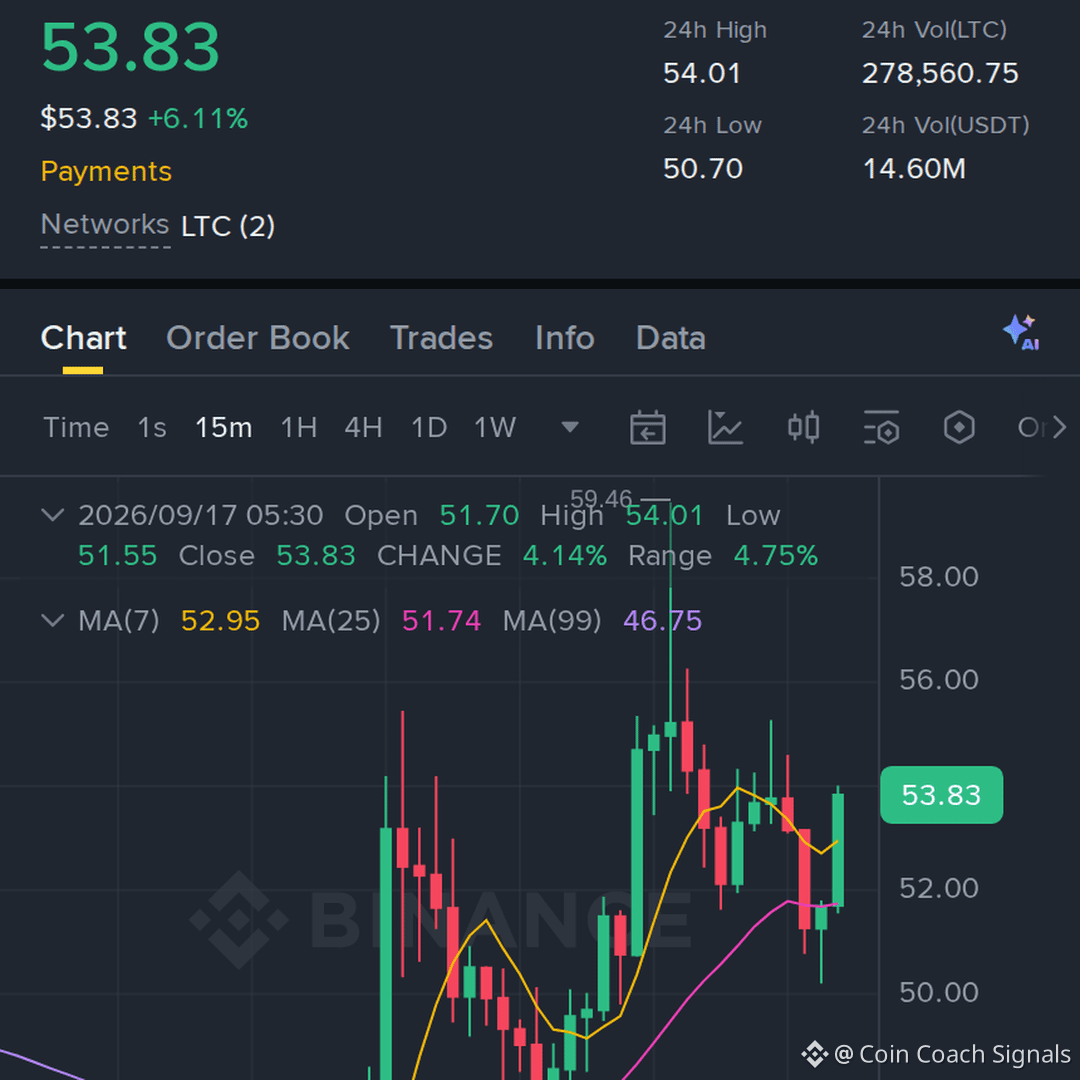Collapse the MA indicator values row
This screenshot has width=1080, height=1080.
(x=53, y=620)
